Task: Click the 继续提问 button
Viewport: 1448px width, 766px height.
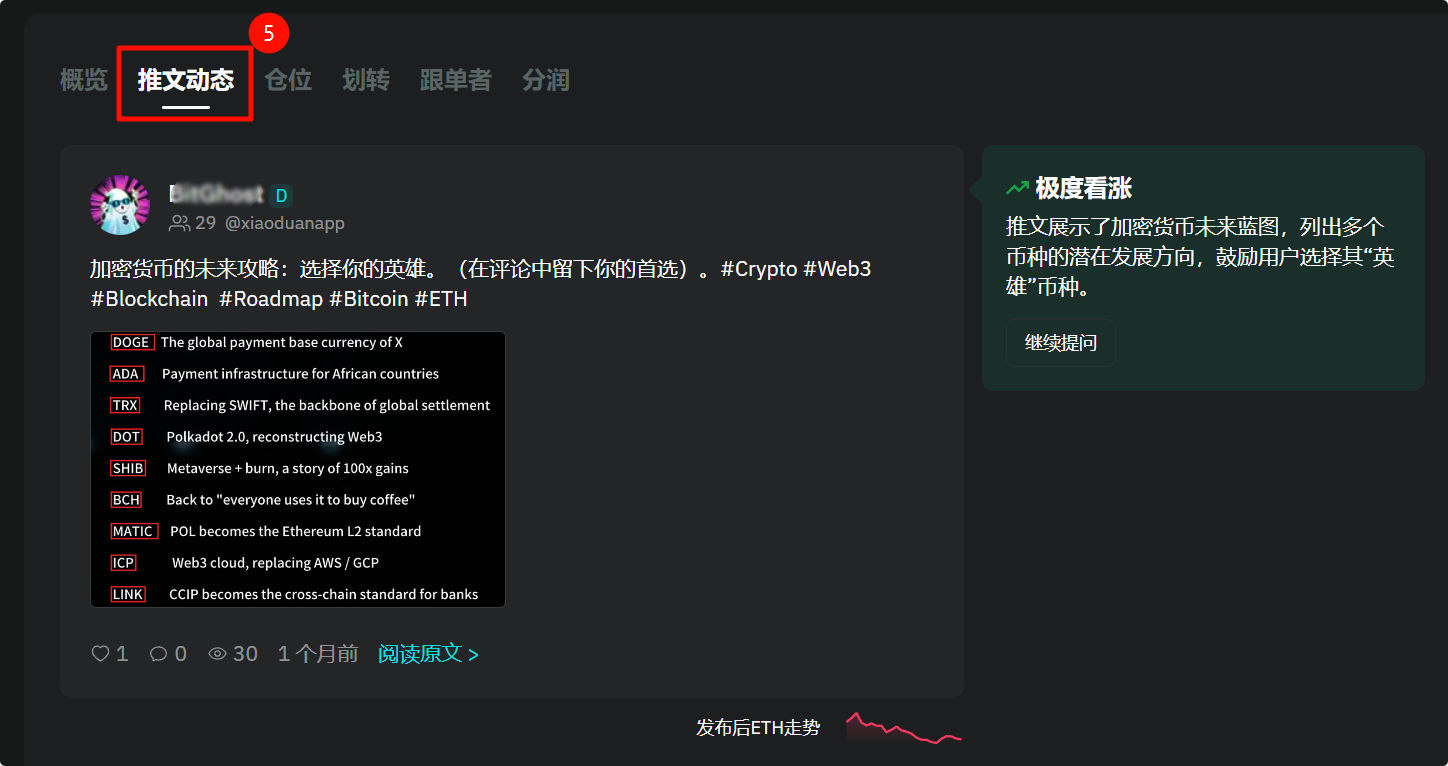Action: (x=1060, y=343)
